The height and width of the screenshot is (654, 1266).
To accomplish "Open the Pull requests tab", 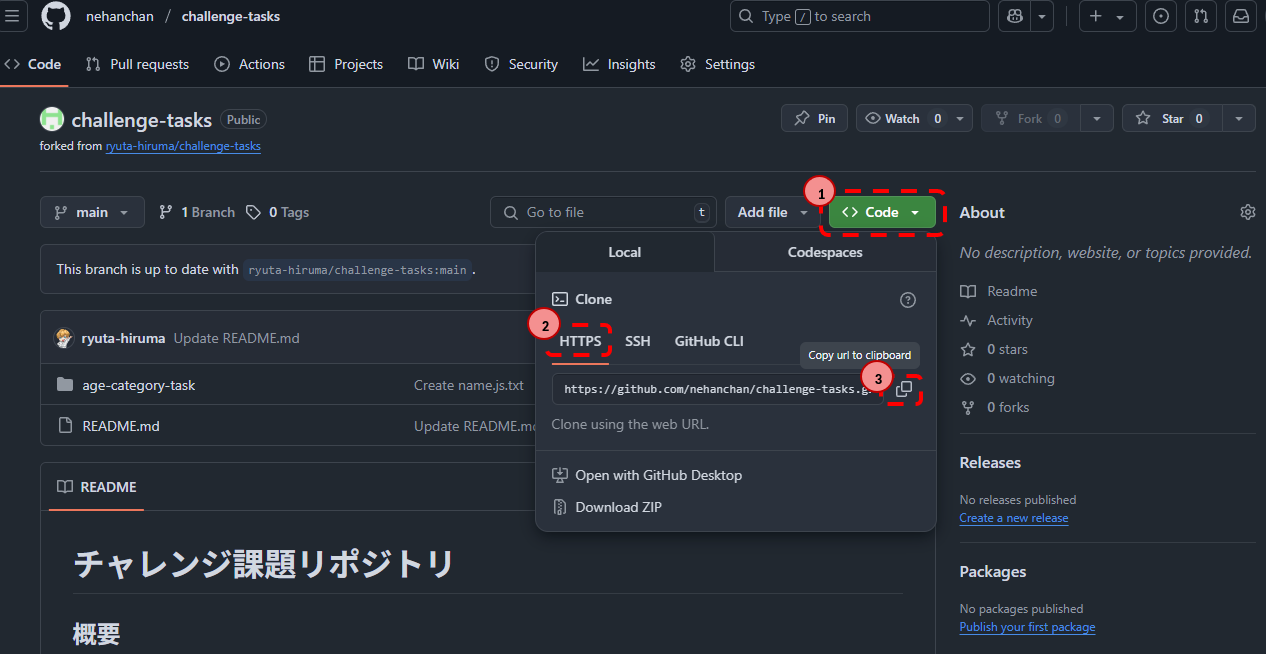I will click(x=137, y=64).
